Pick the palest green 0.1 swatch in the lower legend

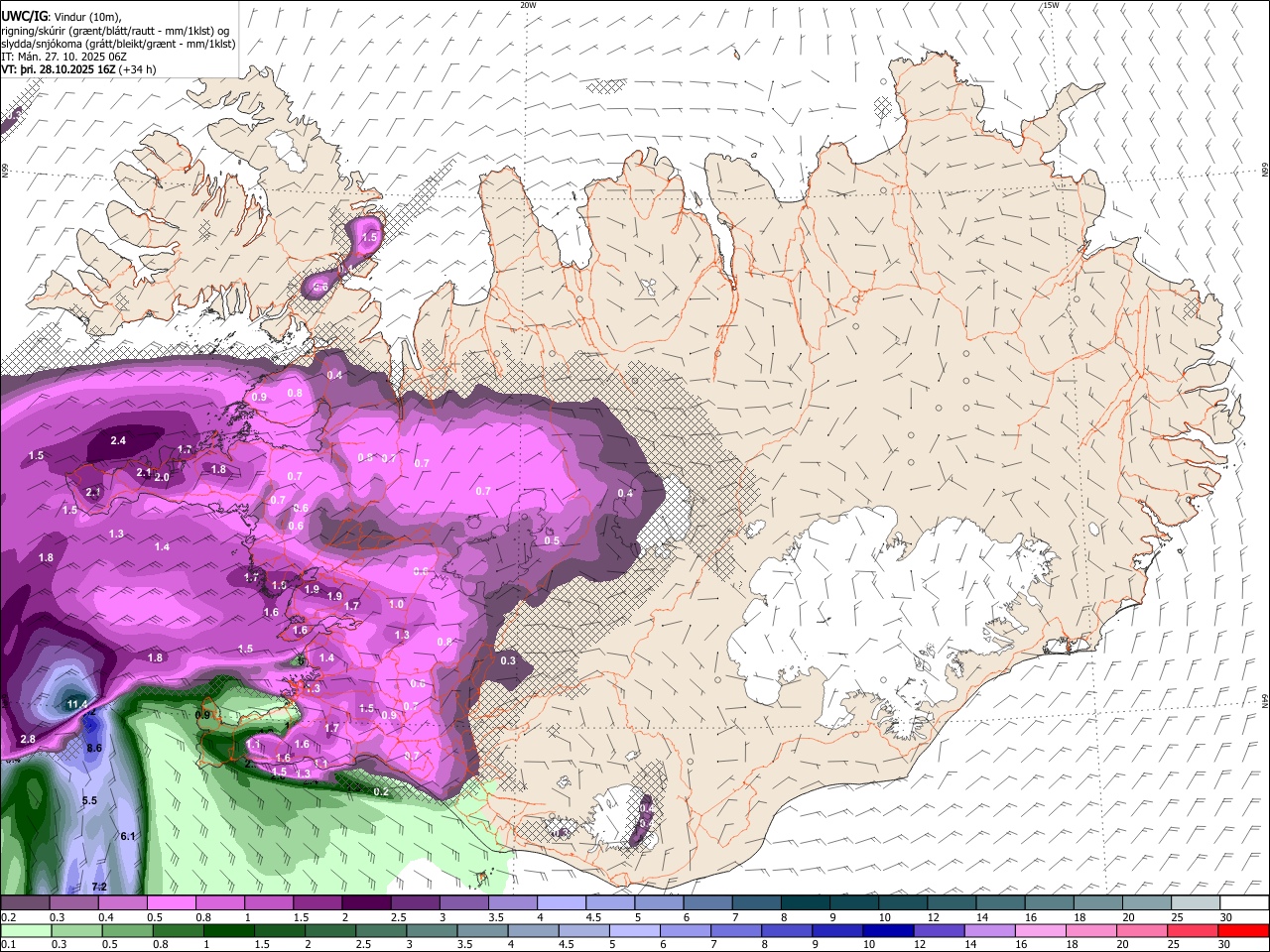pyautogui.click(x=25, y=931)
